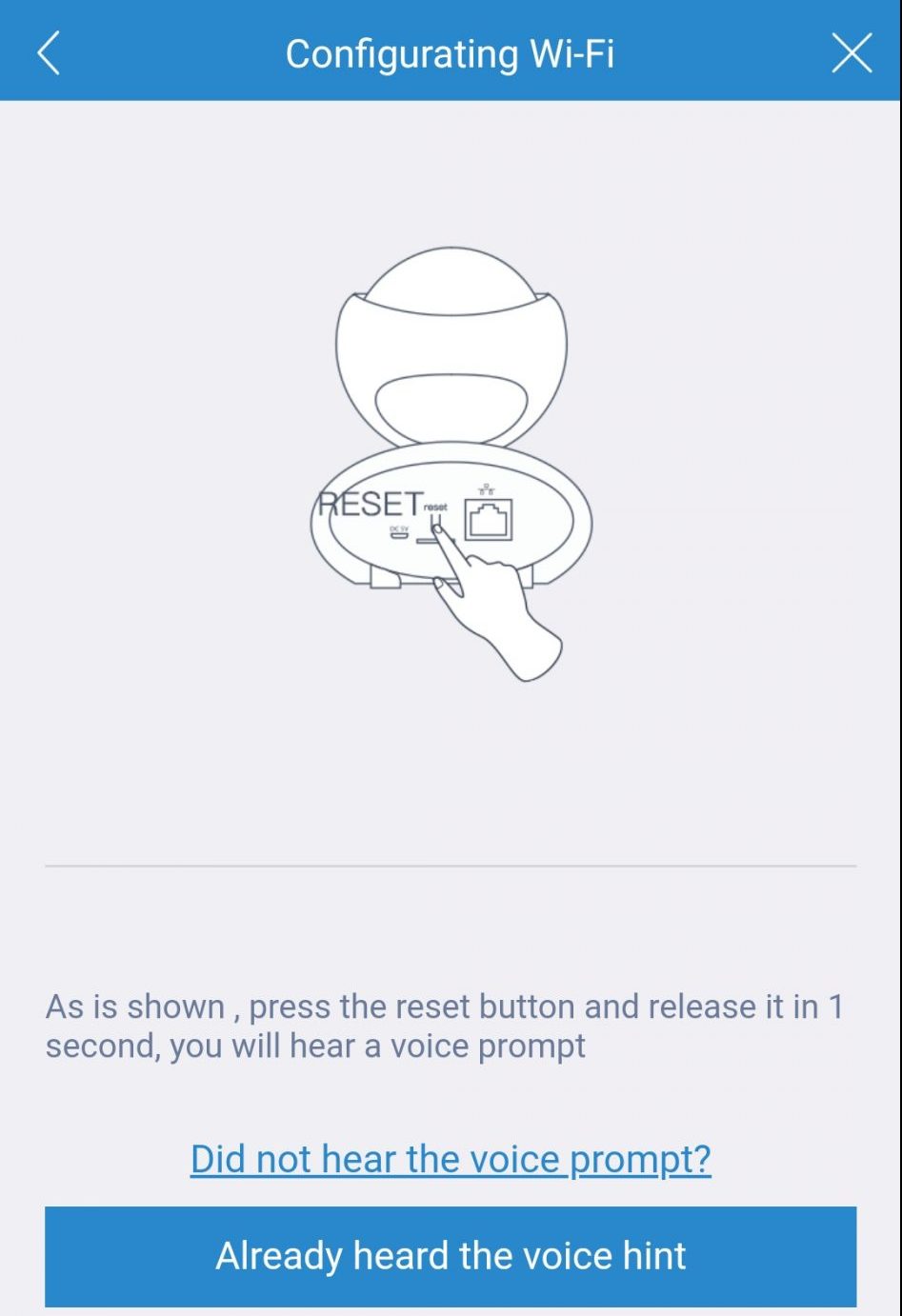The width and height of the screenshot is (902, 1316).
Task: Click the horizontal divider line
Action: (x=451, y=866)
